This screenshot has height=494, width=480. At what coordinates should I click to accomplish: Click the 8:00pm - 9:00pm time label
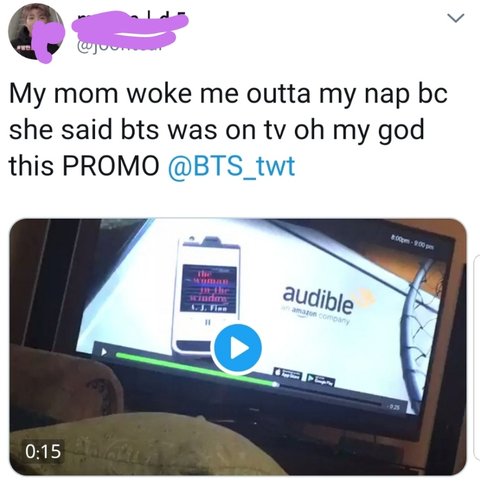click(413, 243)
